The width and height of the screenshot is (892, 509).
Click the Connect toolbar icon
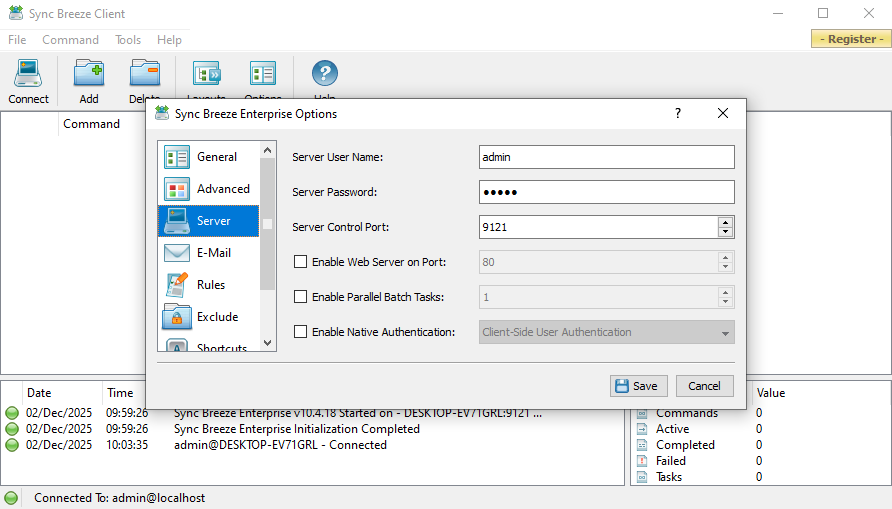28,80
